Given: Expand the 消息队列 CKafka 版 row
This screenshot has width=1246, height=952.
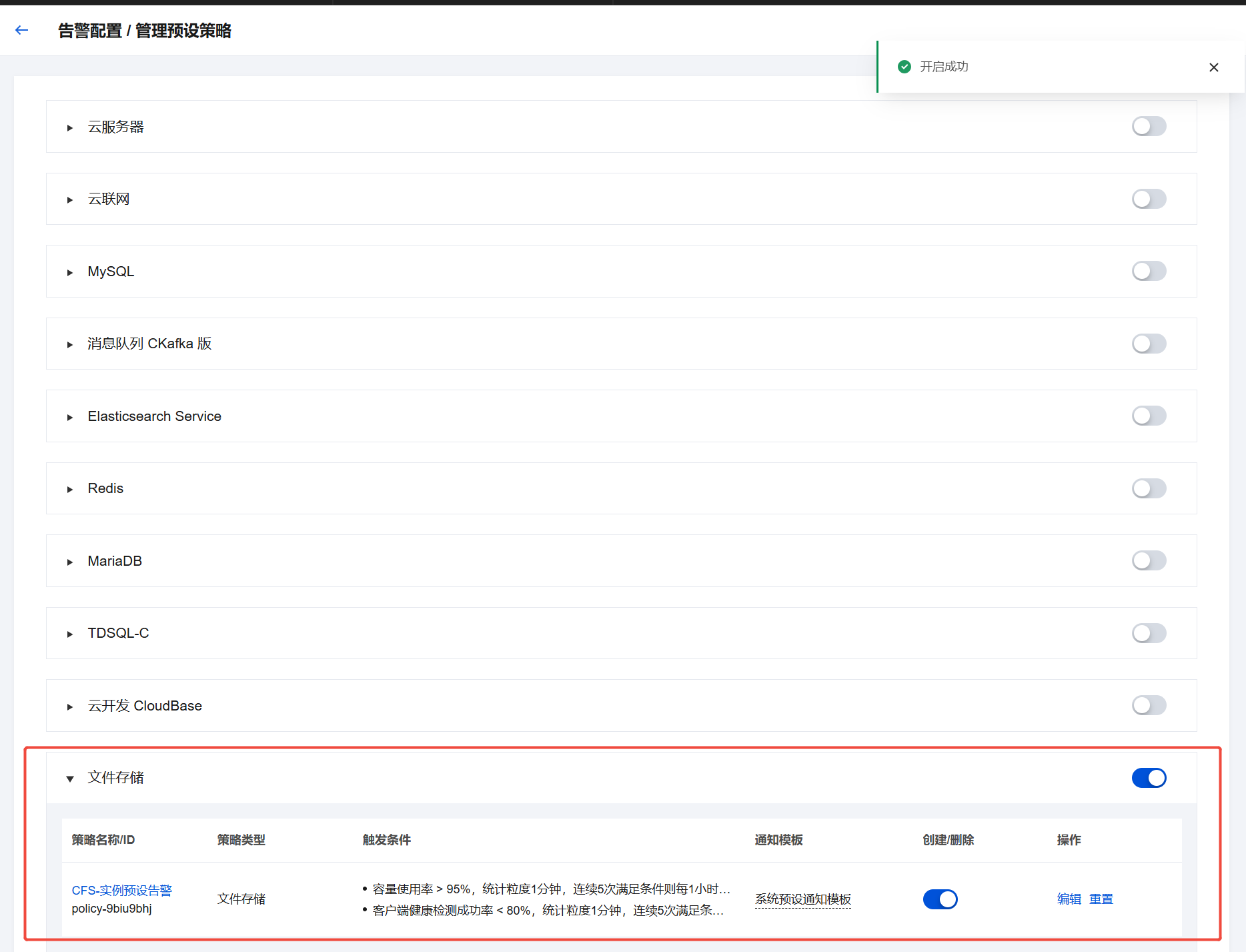Looking at the screenshot, I should click(70, 344).
